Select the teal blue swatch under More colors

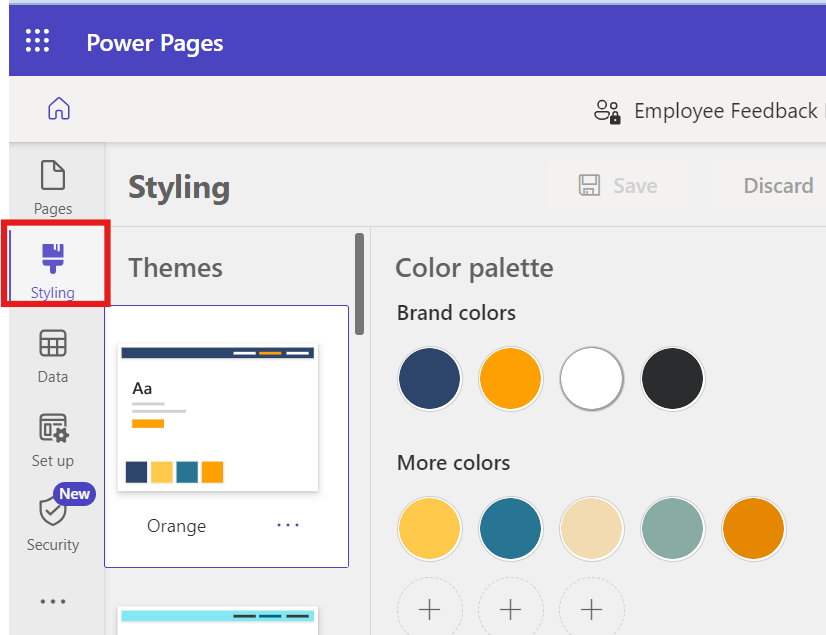tap(510, 529)
